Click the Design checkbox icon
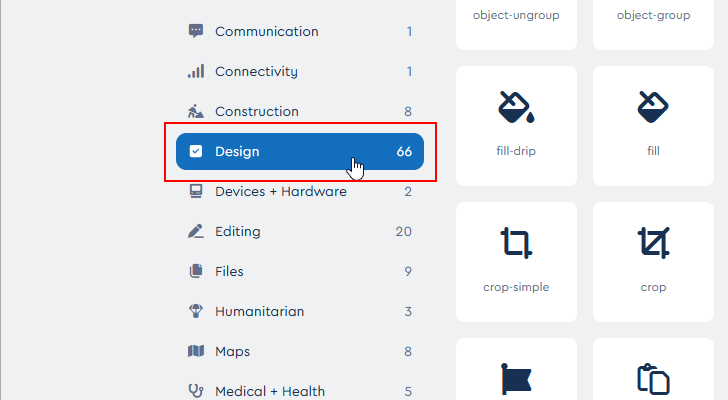The width and height of the screenshot is (728, 400). pos(196,152)
